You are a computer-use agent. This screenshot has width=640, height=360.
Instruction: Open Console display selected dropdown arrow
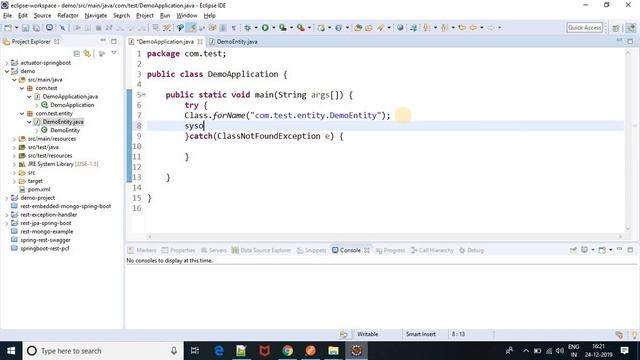(x=593, y=250)
